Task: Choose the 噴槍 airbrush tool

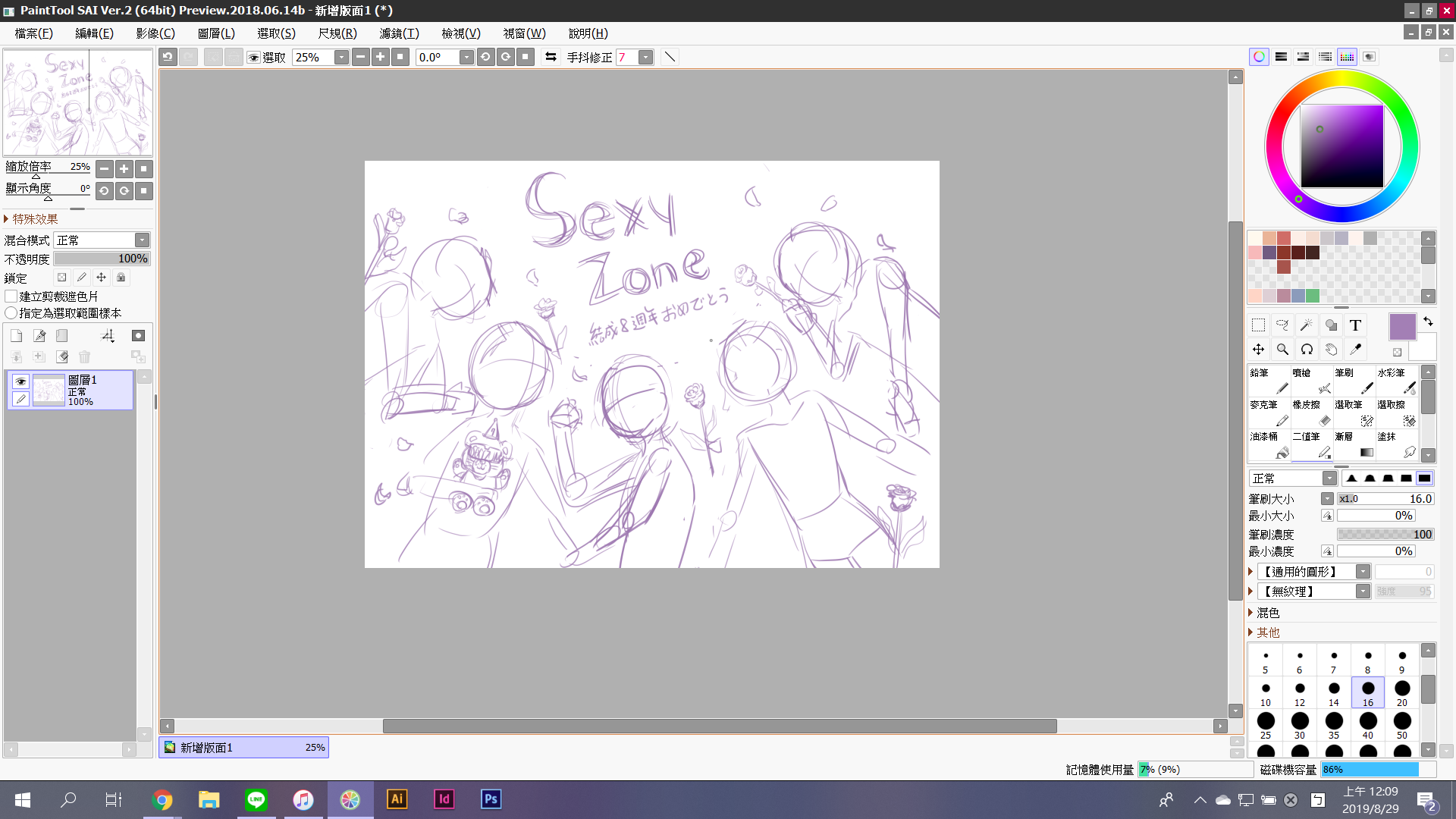Action: 1311,381
